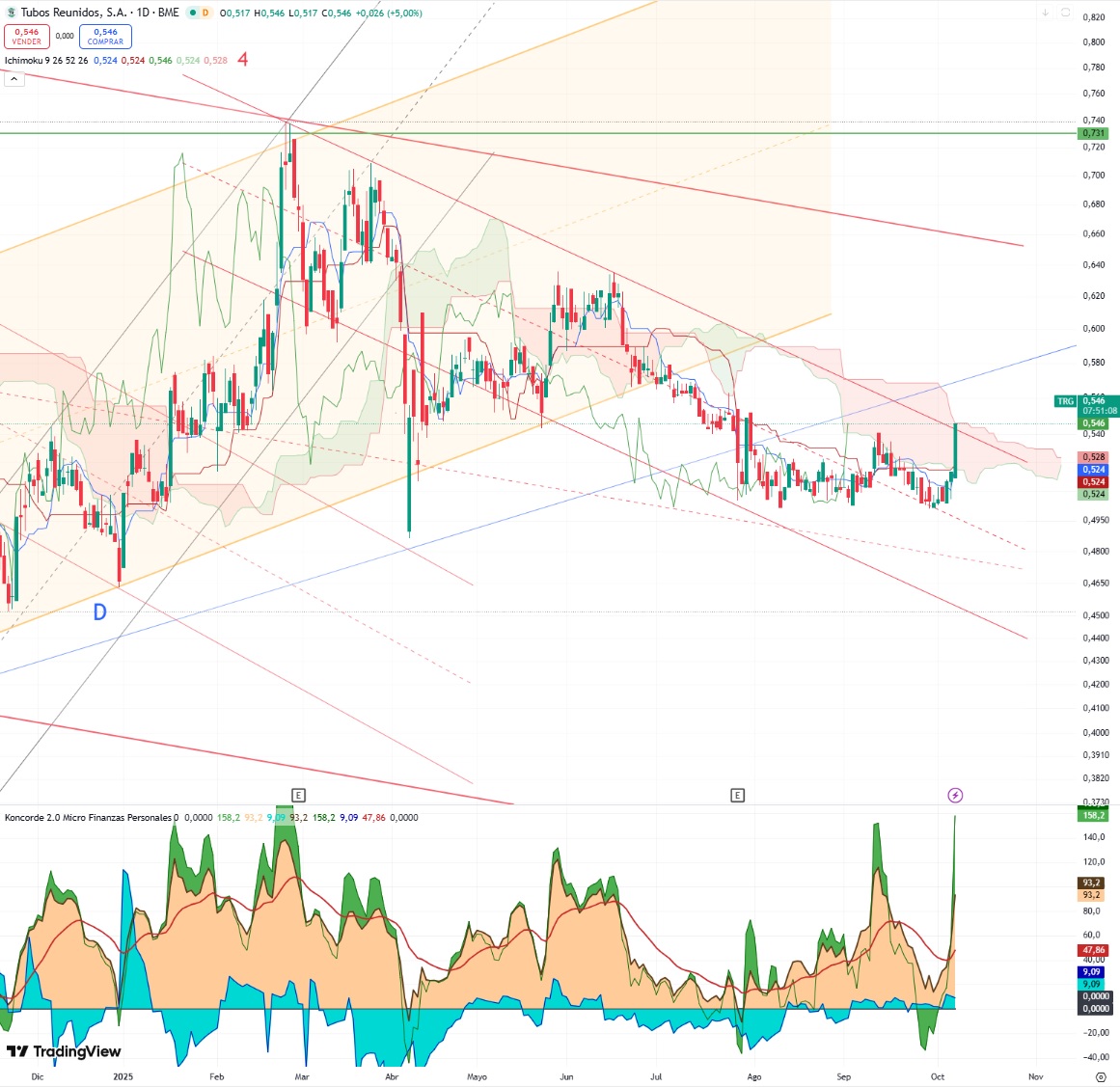Click the green market status dot
Viewport: 1120px width, 1087px height.
(193, 13)
